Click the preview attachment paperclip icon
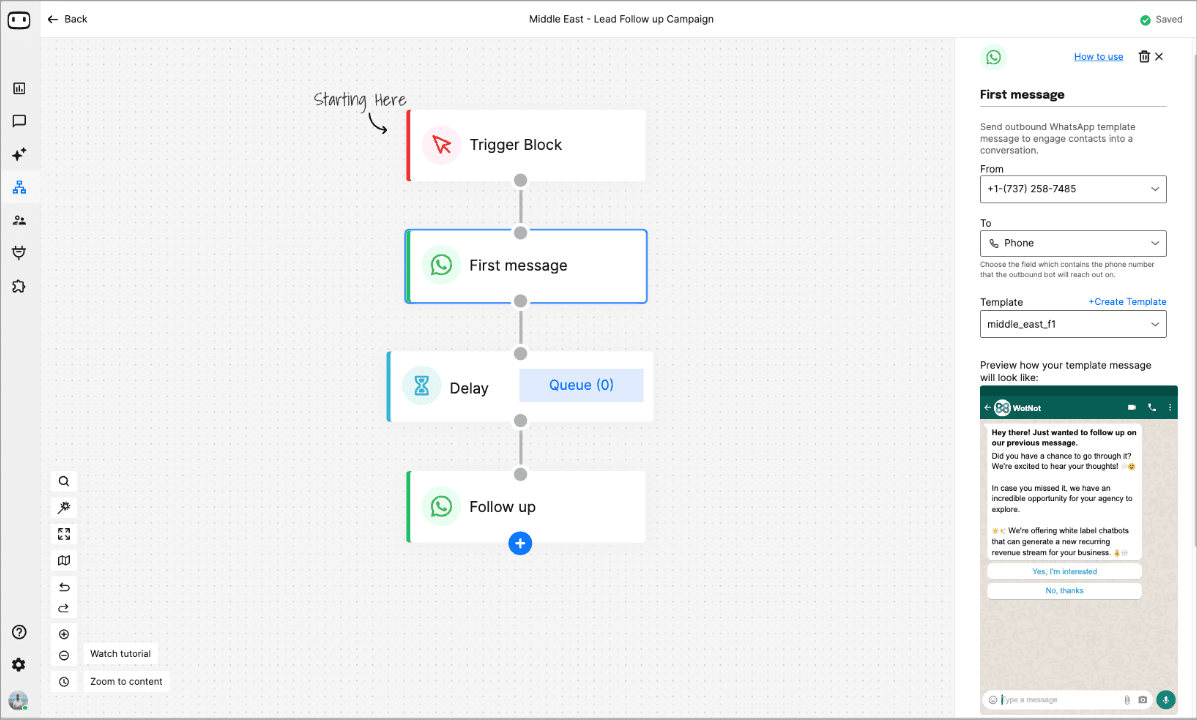 1127,699
